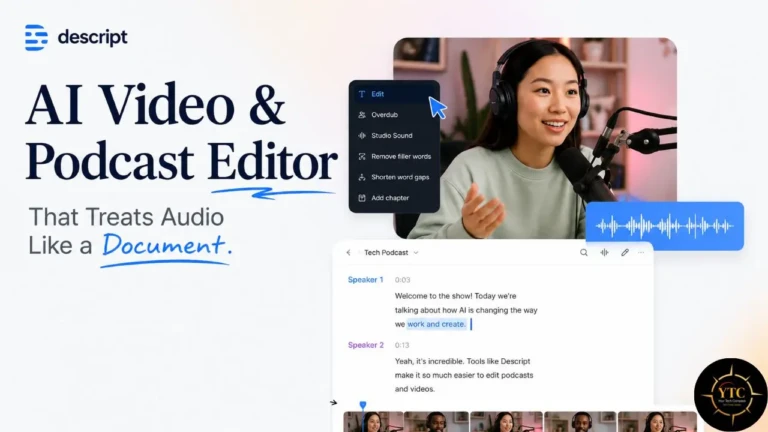Click the 0:03 timestamp
Image resolution: width=768 pixels, height=432 pixels.
coord(402,280)
